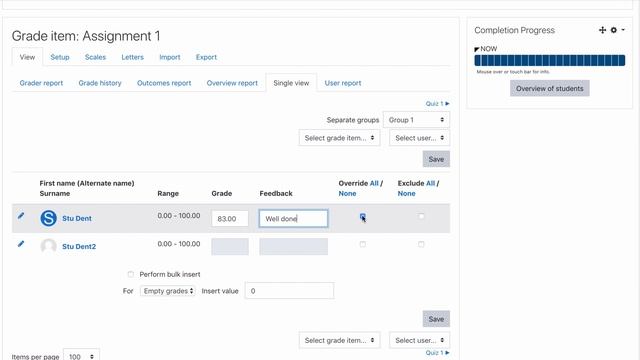This screenshot has height=360, width=640.
Task: Click the grade field showing 83.00
Action: click(x=230, y=218)
